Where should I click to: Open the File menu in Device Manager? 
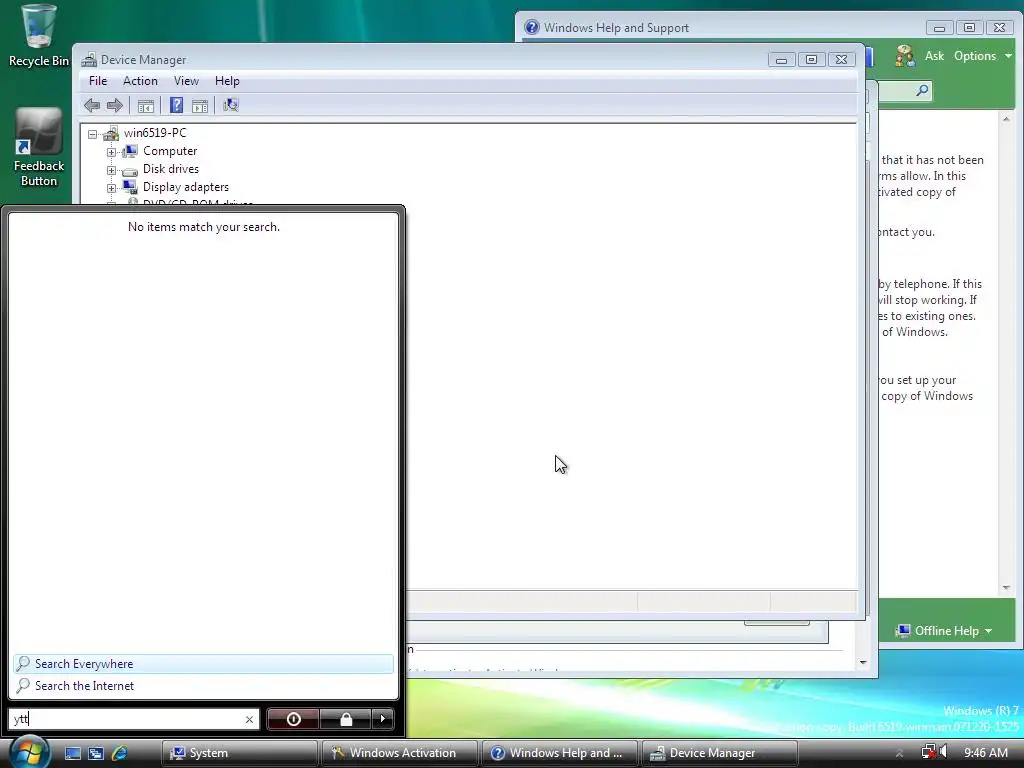(x=98, y=81)
